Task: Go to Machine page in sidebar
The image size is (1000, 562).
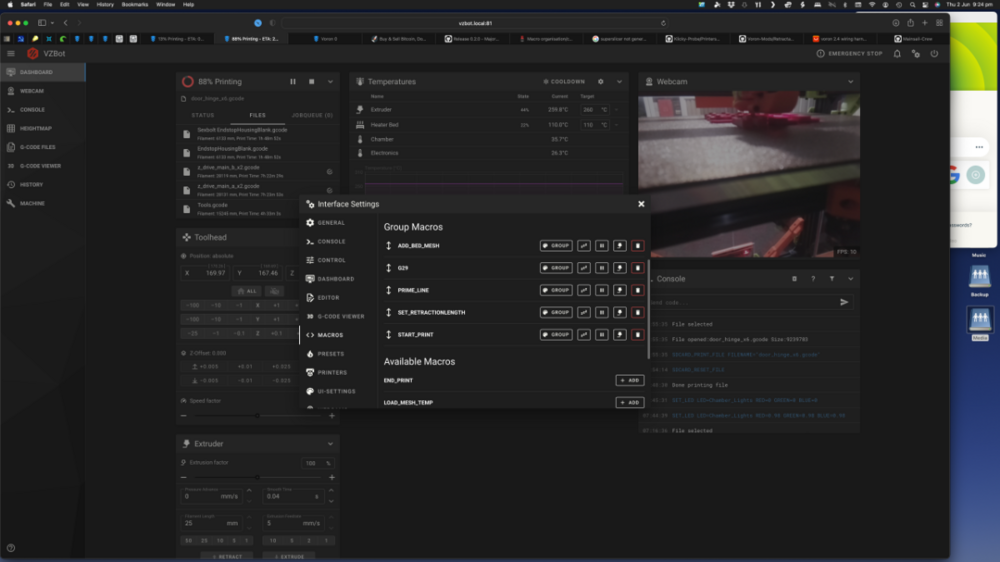Action: [43, 203]
